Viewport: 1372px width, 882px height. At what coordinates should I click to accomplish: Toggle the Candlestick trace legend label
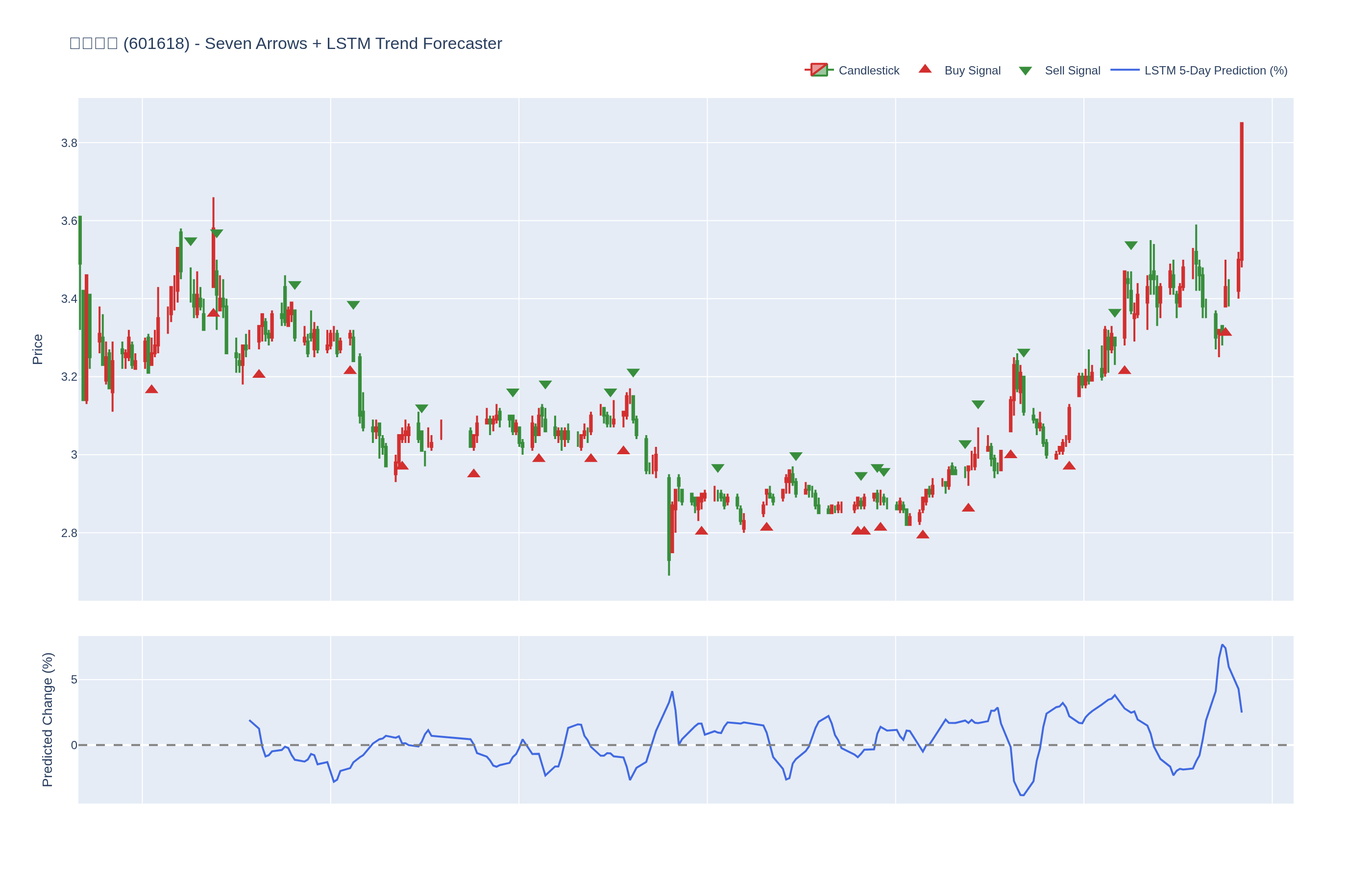pyautogui.click(x=868, y=71)
